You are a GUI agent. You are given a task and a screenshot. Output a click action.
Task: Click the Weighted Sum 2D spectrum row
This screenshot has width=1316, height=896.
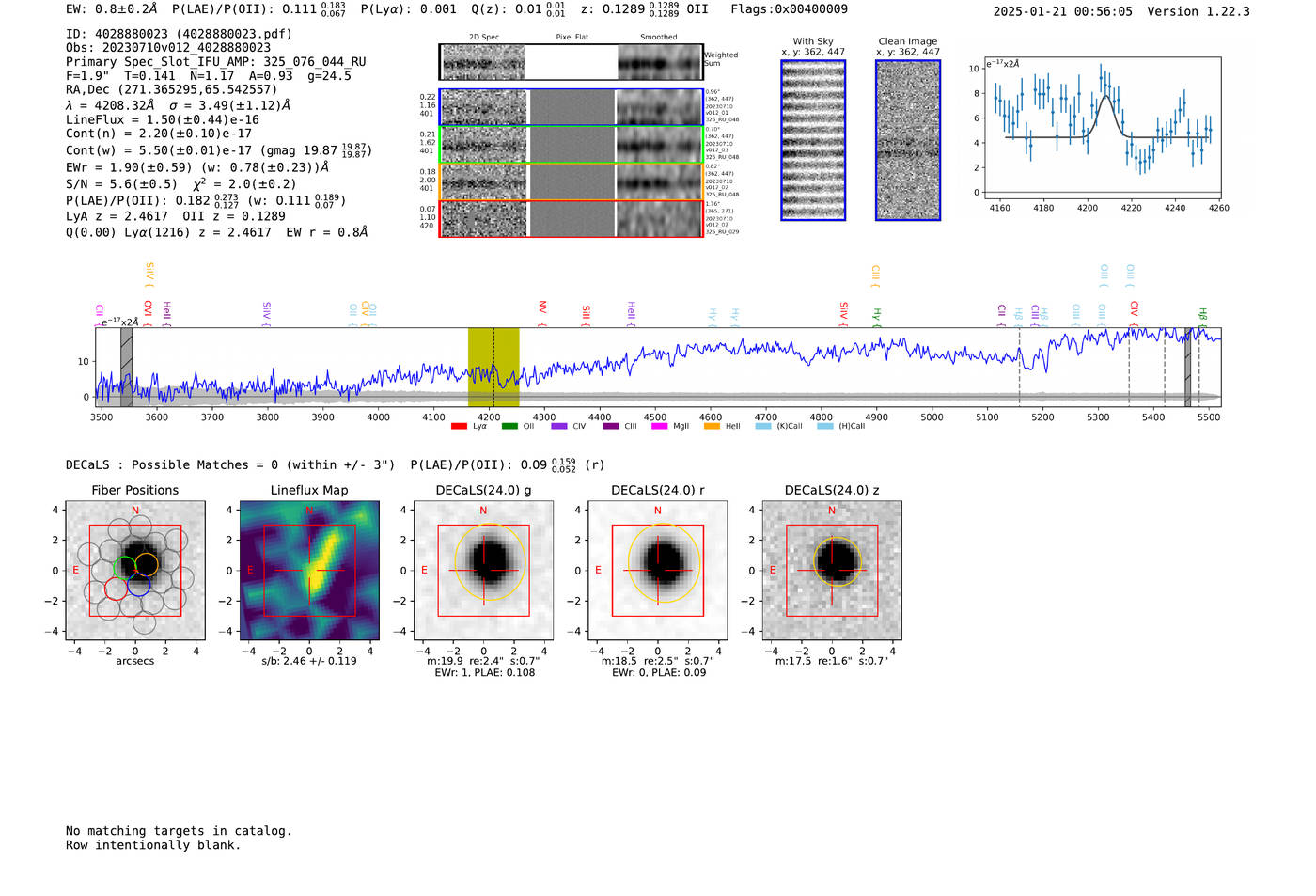click(x=572, y=62)
